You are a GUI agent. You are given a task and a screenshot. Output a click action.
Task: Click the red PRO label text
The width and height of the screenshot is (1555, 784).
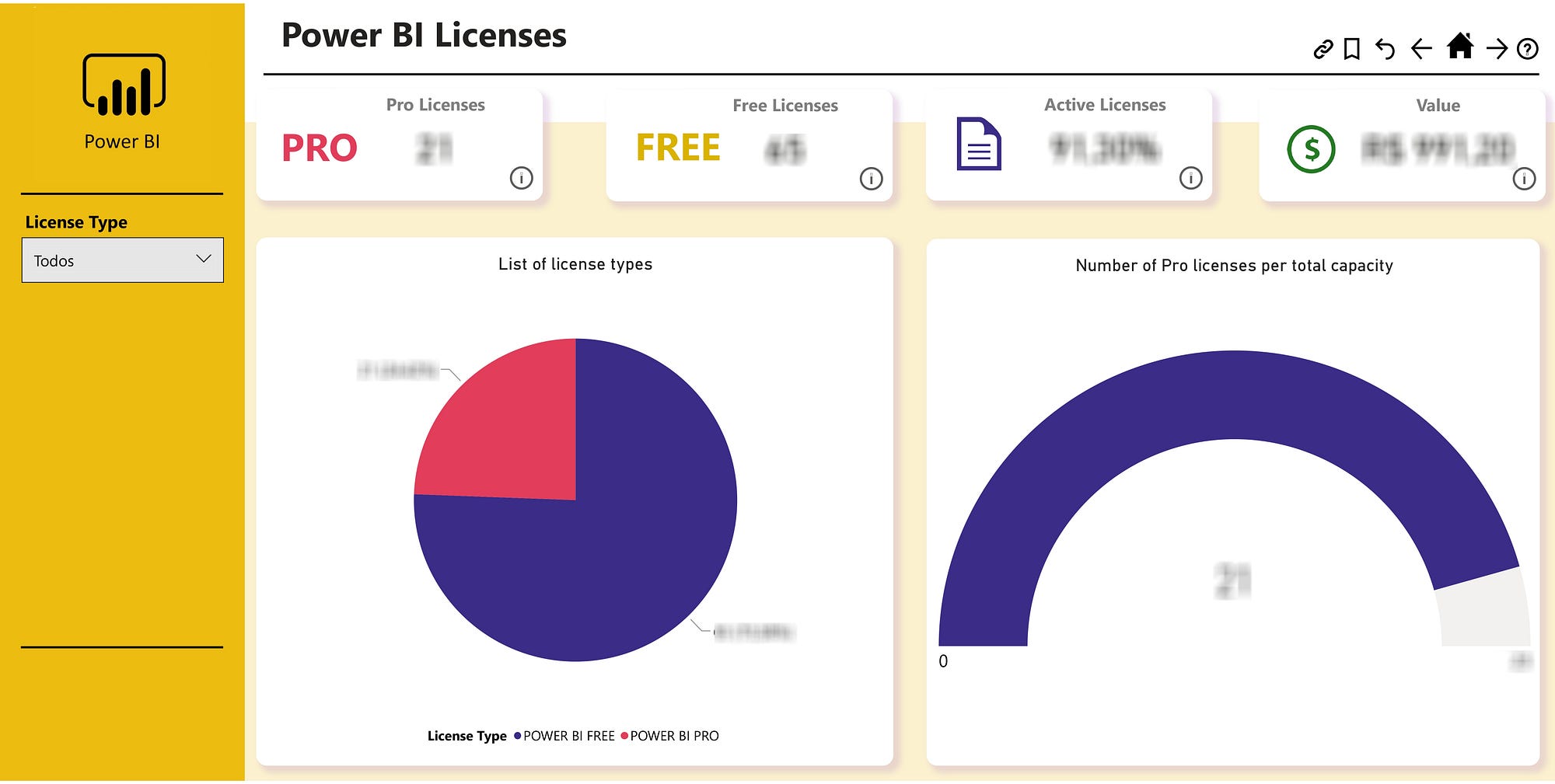[x=320, y=148]
